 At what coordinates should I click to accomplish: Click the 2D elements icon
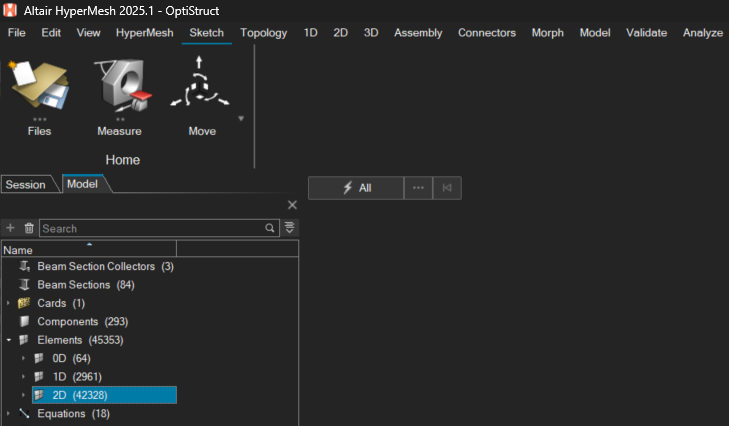39,395
